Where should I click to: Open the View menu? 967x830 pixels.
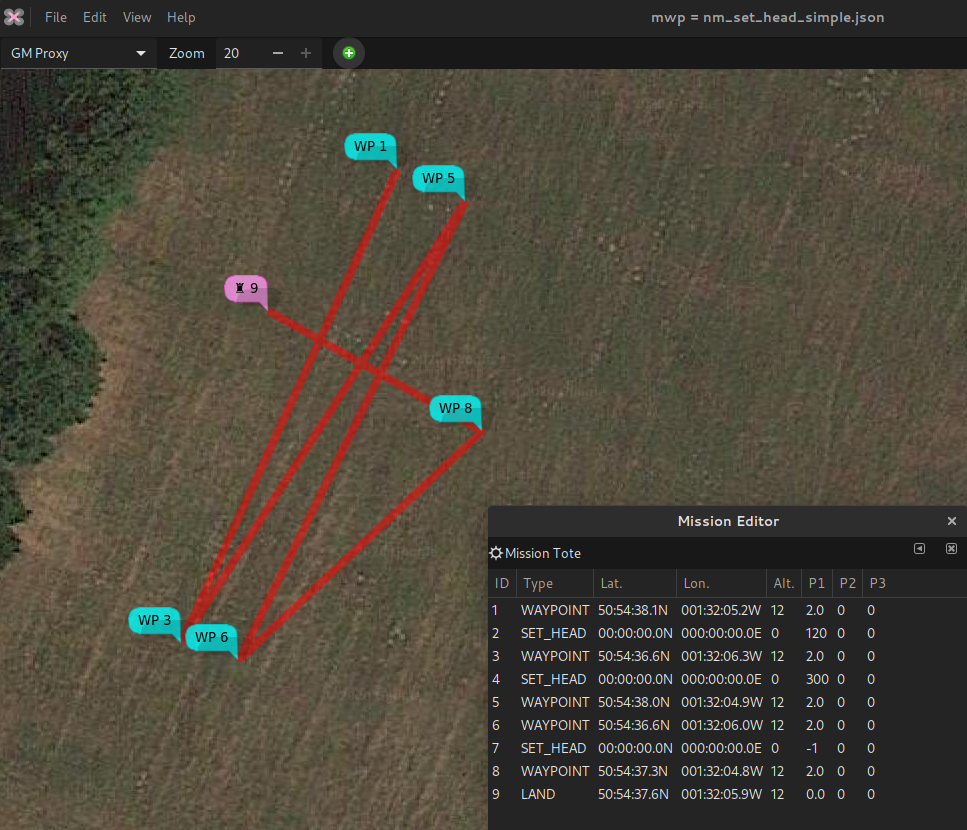(137, 17)
